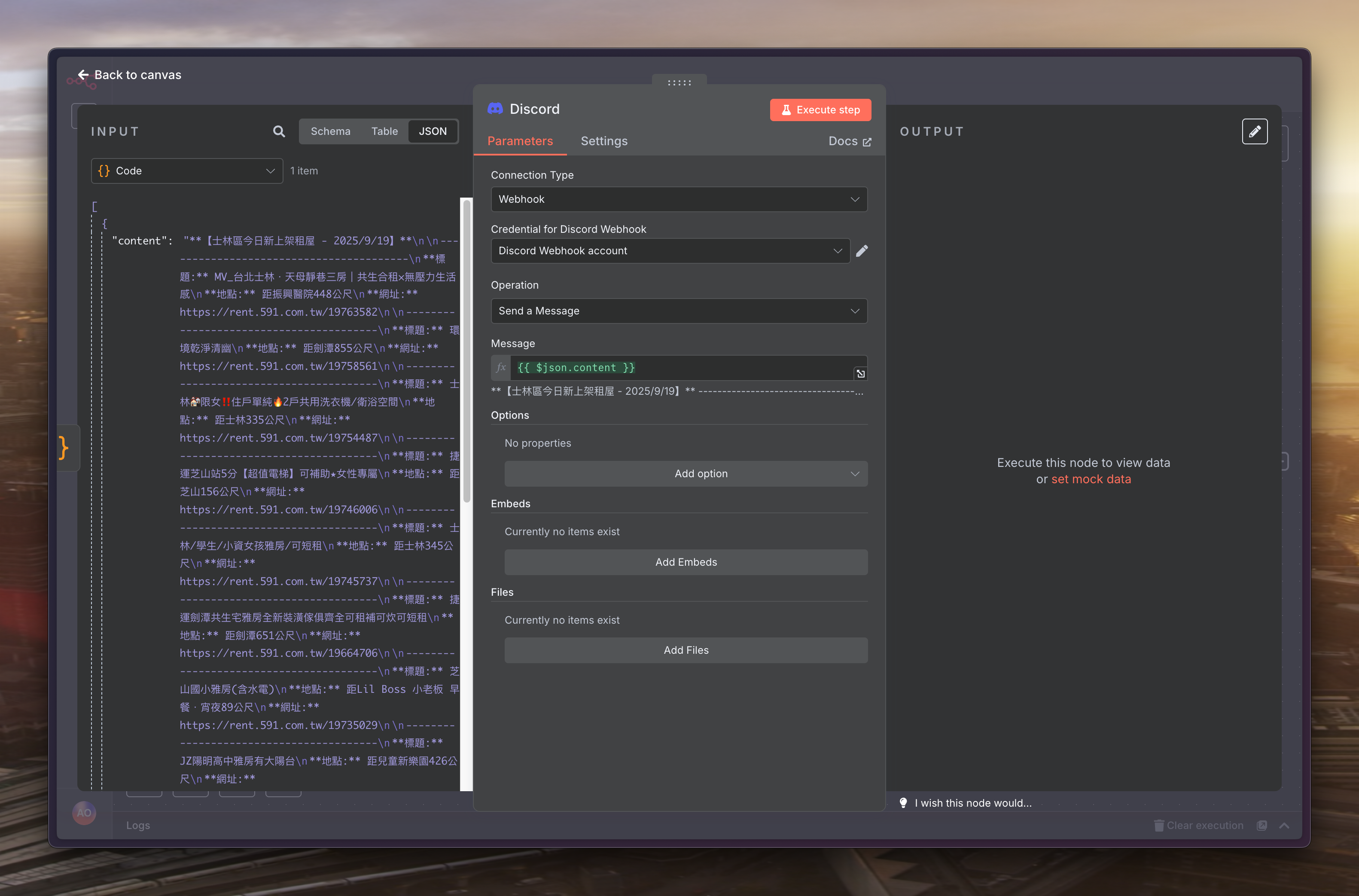Click the pencil edit icon in OUTPUT panel
The image size is (1359, 896).
[x=1255, y=131]
